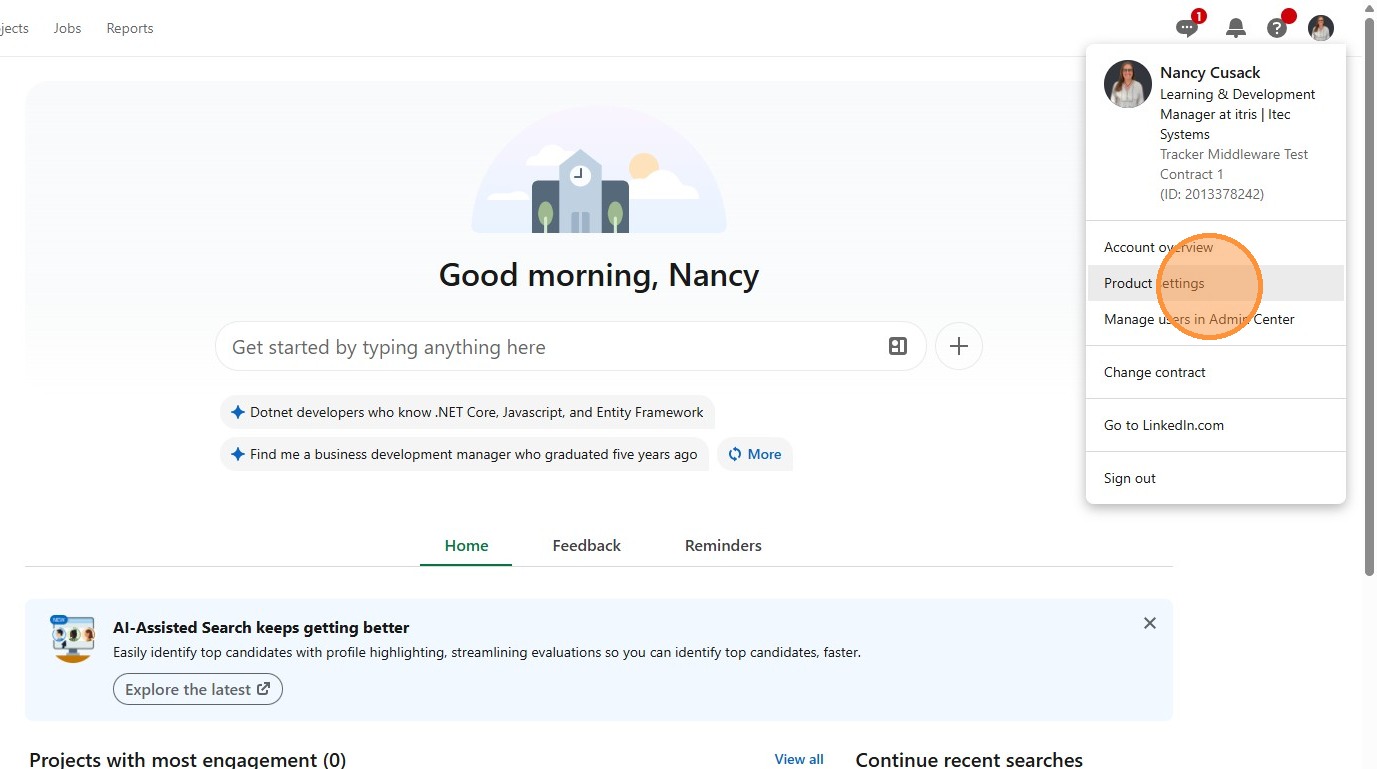Dismiss the AI-Assisted Search banner
This screenshot has height=769, width=1377.
pos(1149,623)
